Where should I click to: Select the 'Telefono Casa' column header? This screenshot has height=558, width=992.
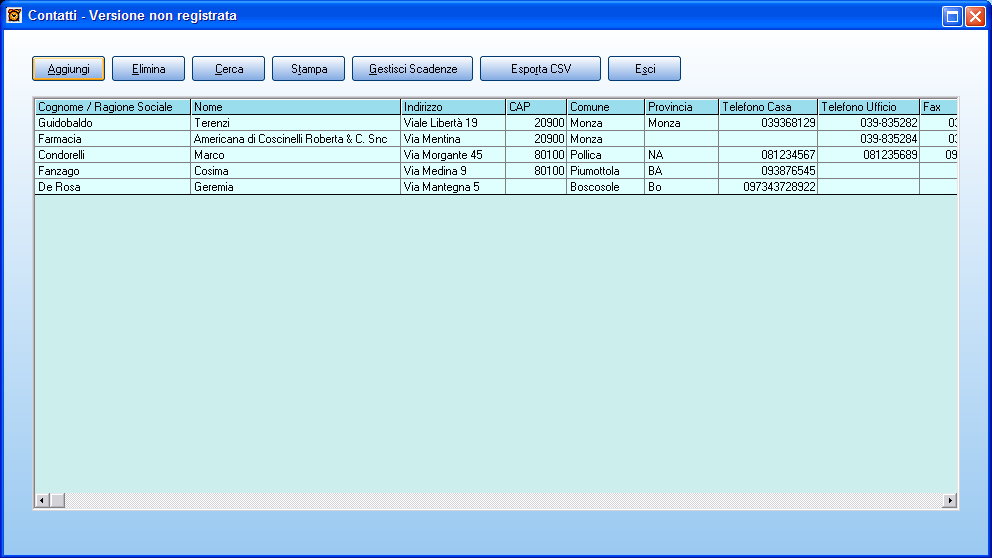coord(768,107)
